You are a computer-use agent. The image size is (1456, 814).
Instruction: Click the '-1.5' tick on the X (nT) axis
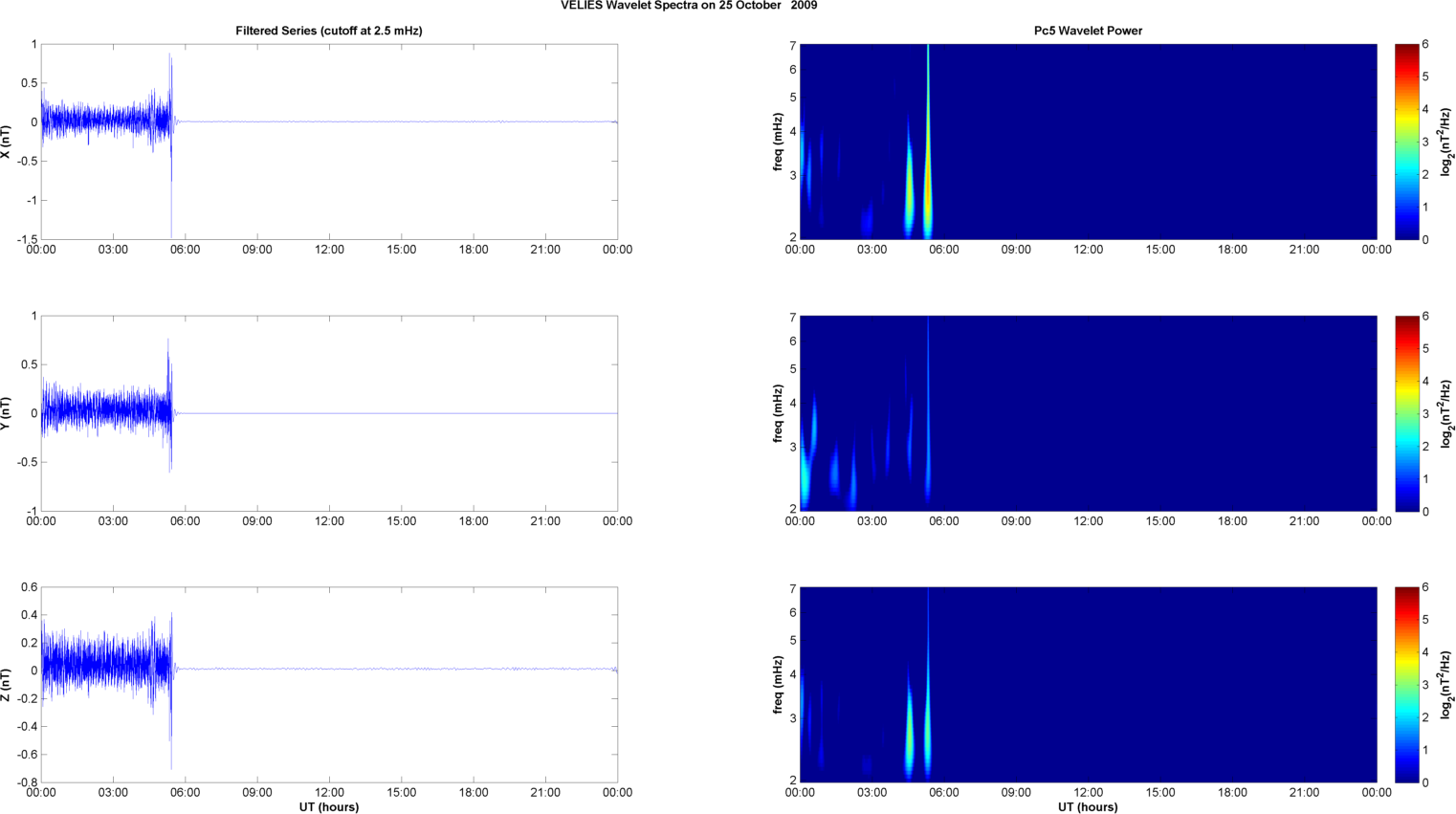27,239
